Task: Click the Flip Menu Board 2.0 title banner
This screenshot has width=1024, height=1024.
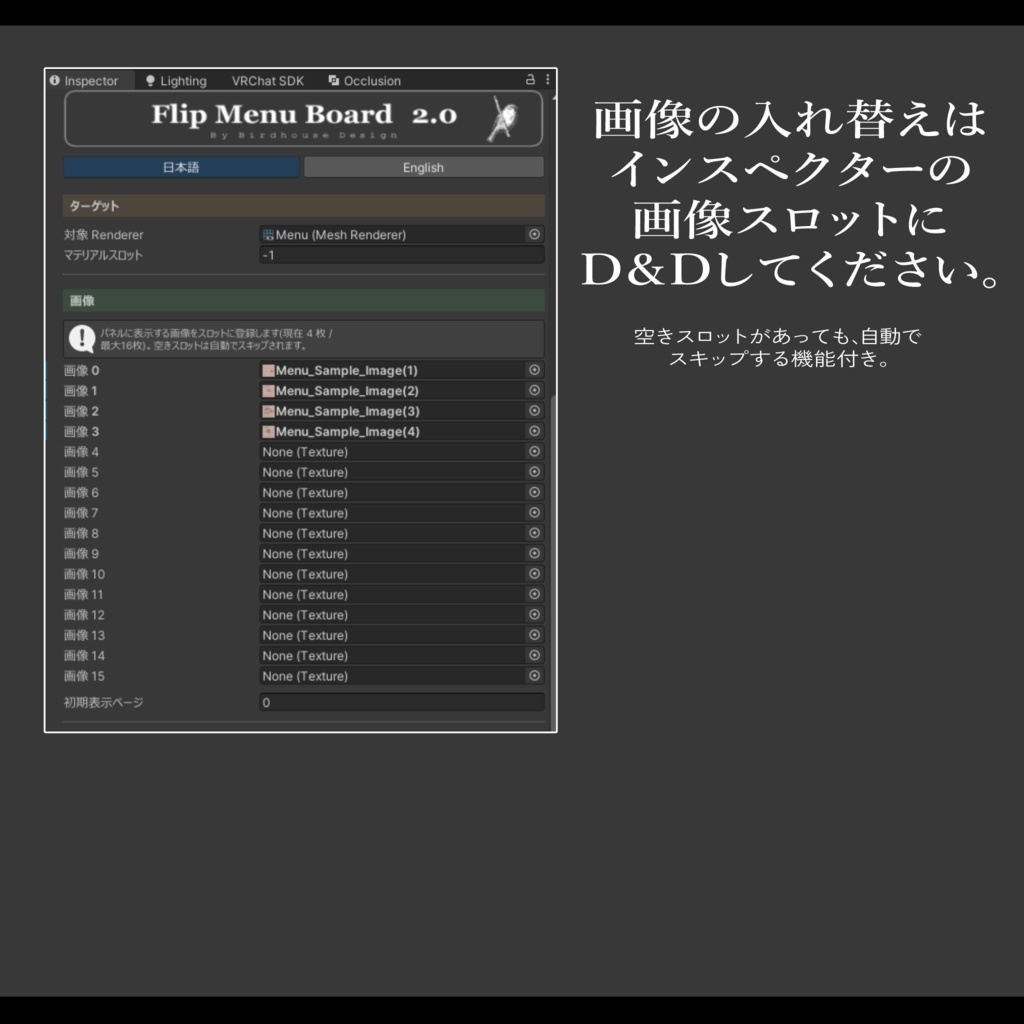Action: 304,118
